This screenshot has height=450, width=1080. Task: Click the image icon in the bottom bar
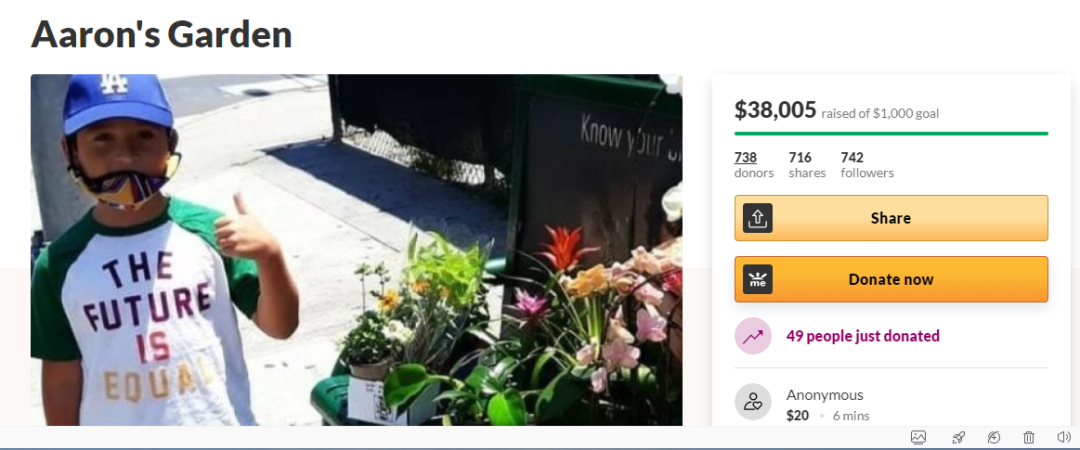pos(918,437)
